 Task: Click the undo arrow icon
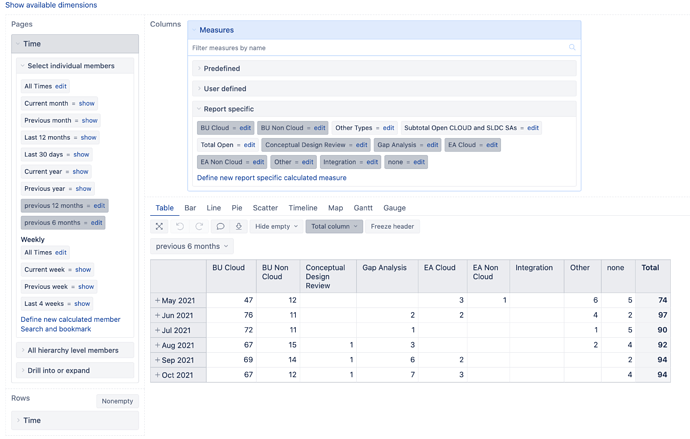[x=180, y=226]
